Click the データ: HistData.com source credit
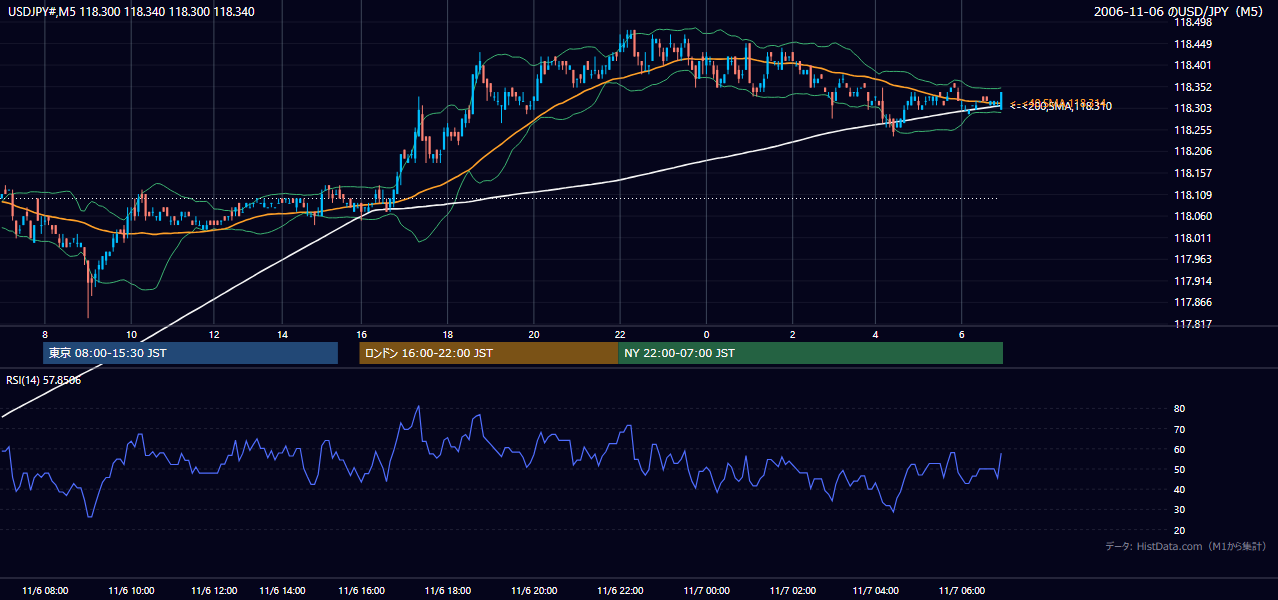 [1186, 546]
